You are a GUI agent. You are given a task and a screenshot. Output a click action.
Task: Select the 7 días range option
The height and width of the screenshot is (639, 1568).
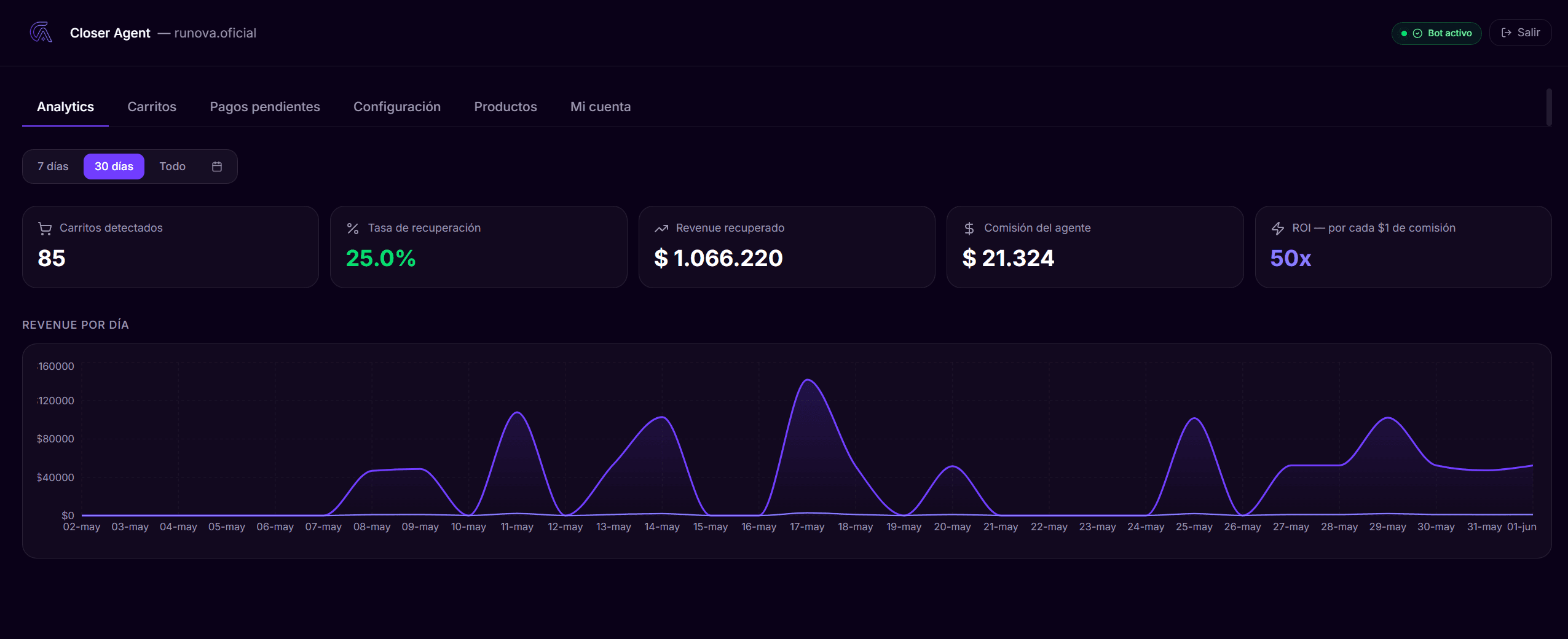53,167
